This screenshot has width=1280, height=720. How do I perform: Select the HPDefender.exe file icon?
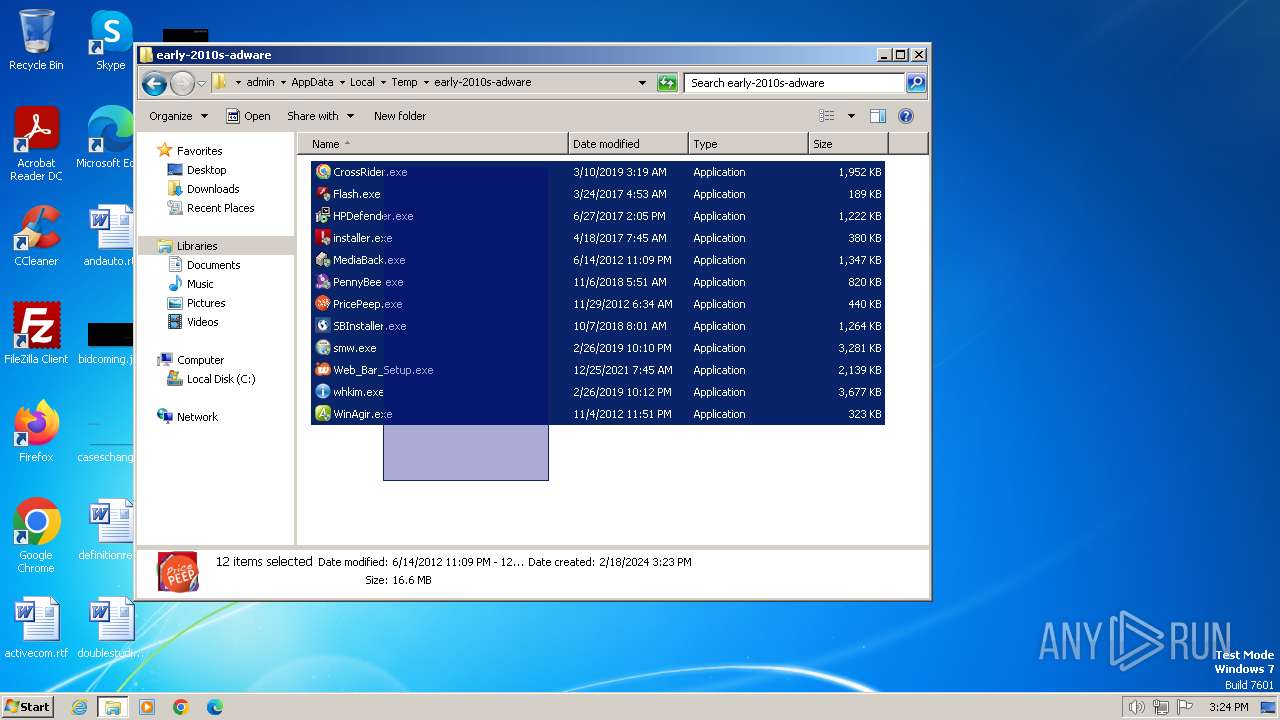[x=323, y=216]
